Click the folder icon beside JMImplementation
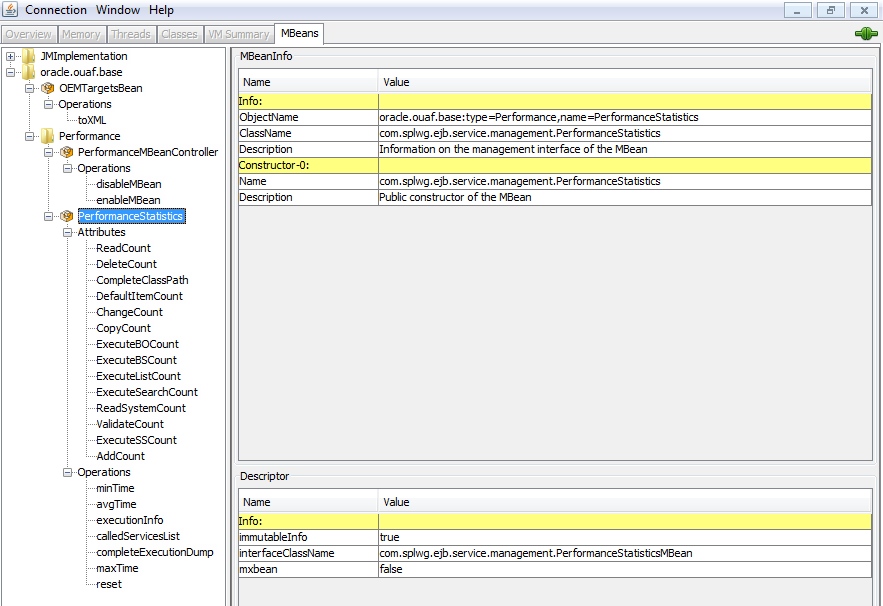 click(27, 56)
